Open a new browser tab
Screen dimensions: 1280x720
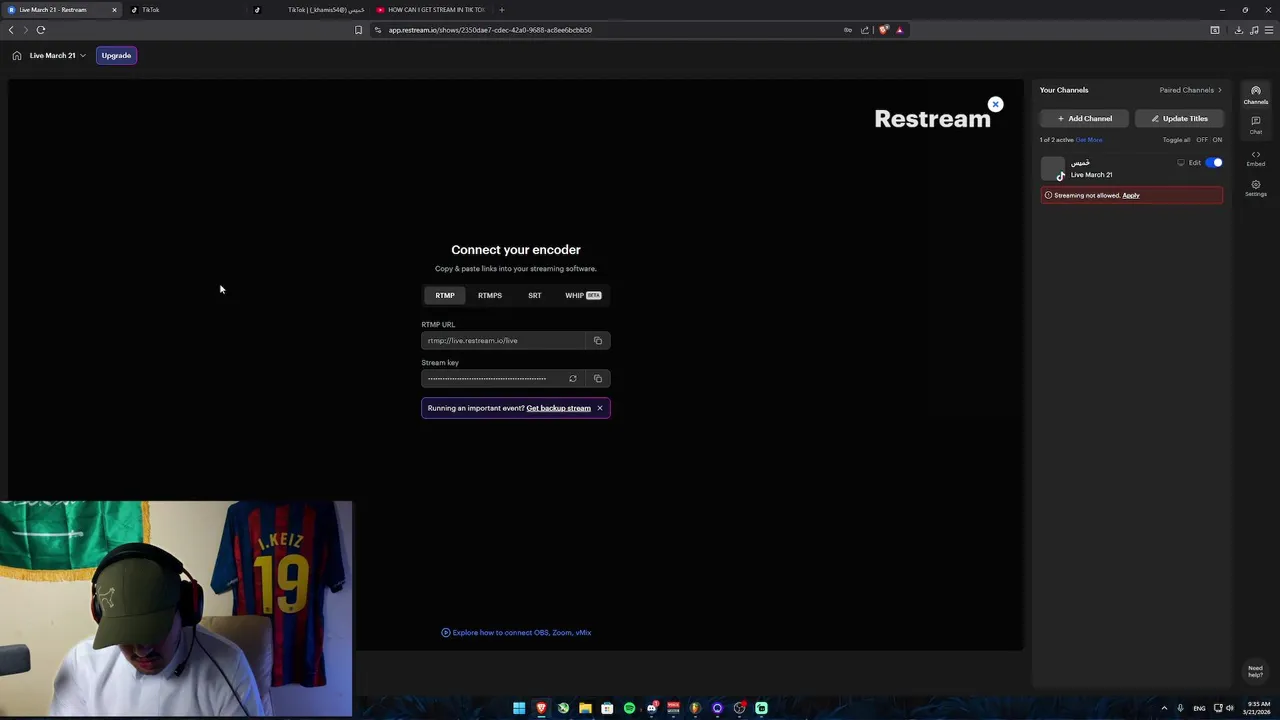point(502,10)
